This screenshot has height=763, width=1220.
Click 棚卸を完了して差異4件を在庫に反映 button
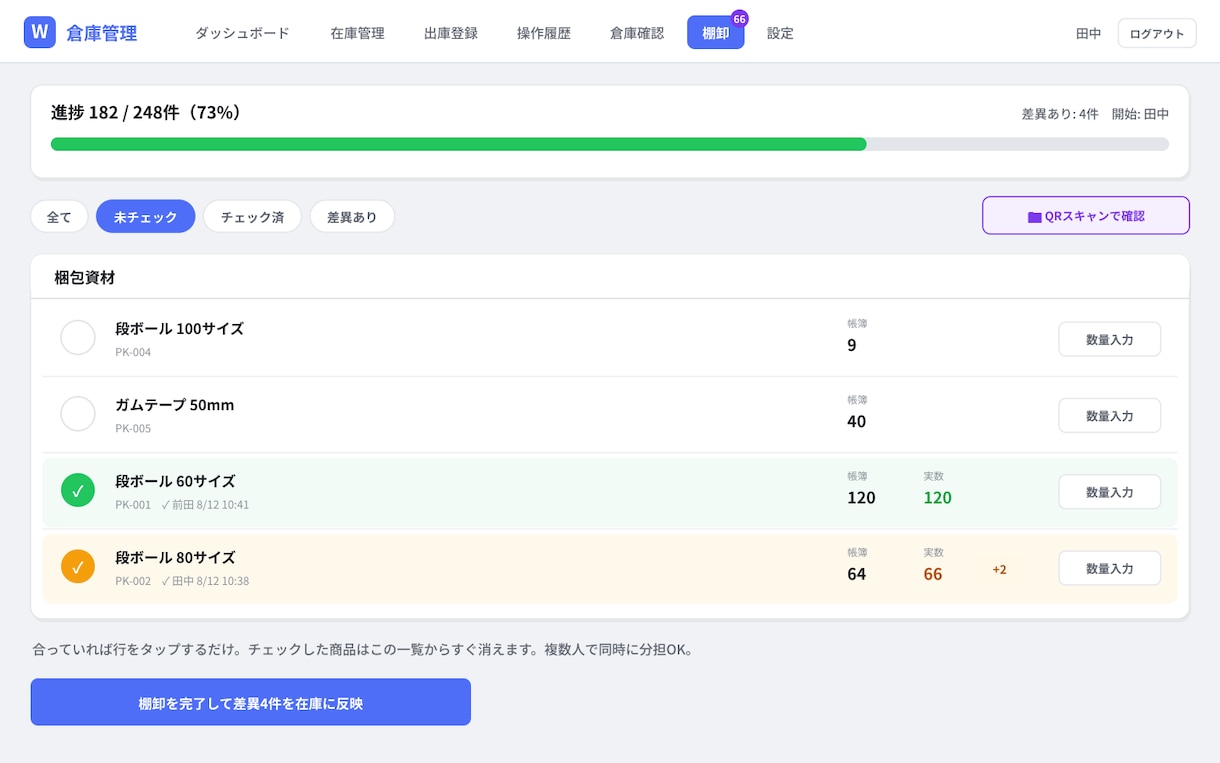pyautogui.click(x=251, y=702)
